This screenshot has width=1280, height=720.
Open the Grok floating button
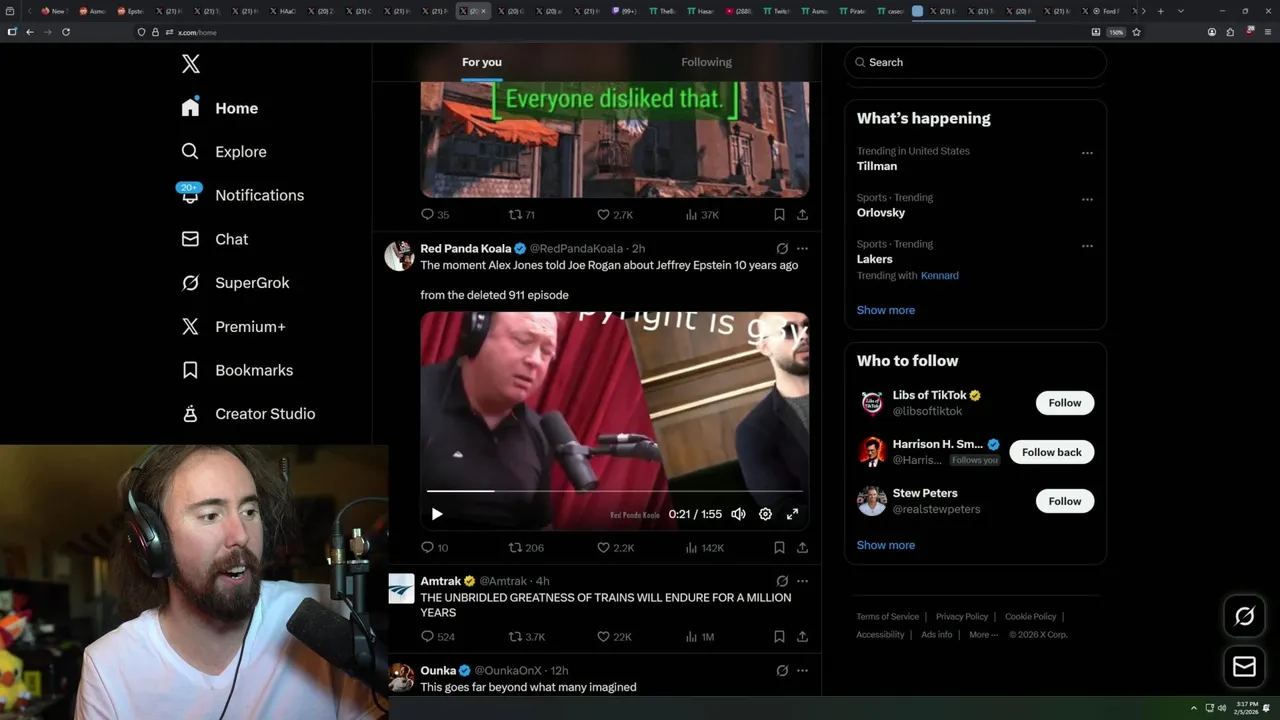tap(1245, 616)
